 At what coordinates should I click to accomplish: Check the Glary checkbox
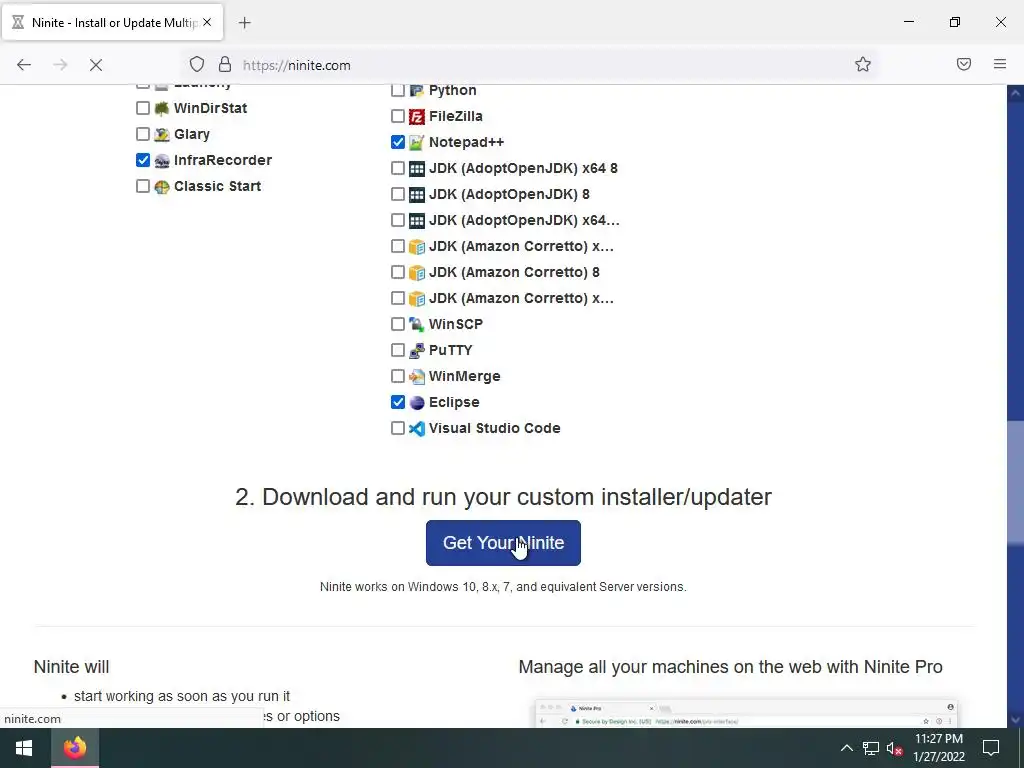point(143,134)
